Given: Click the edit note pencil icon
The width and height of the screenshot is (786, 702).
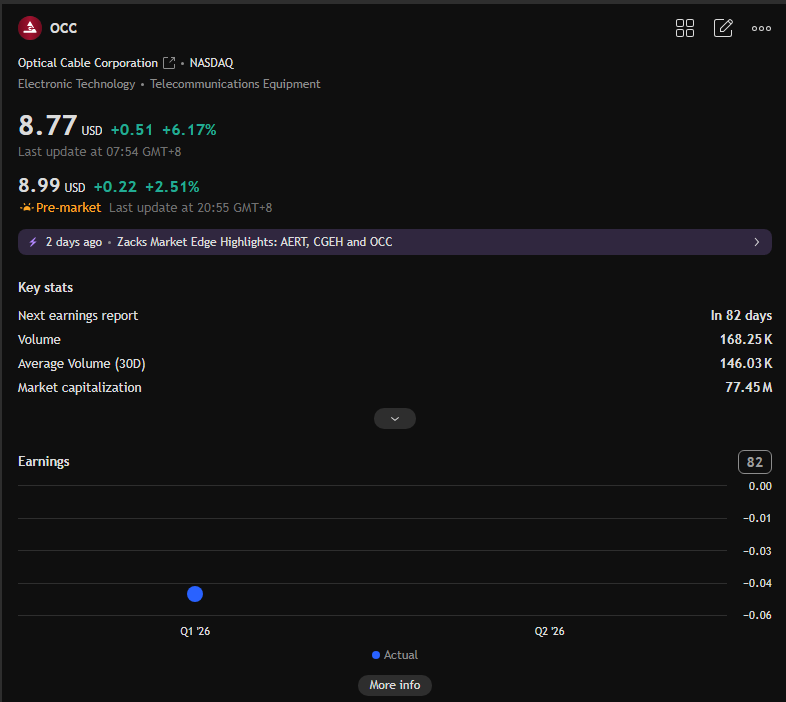Looking at the screenshot, I should pyautogui.click(x=723, y=28).
